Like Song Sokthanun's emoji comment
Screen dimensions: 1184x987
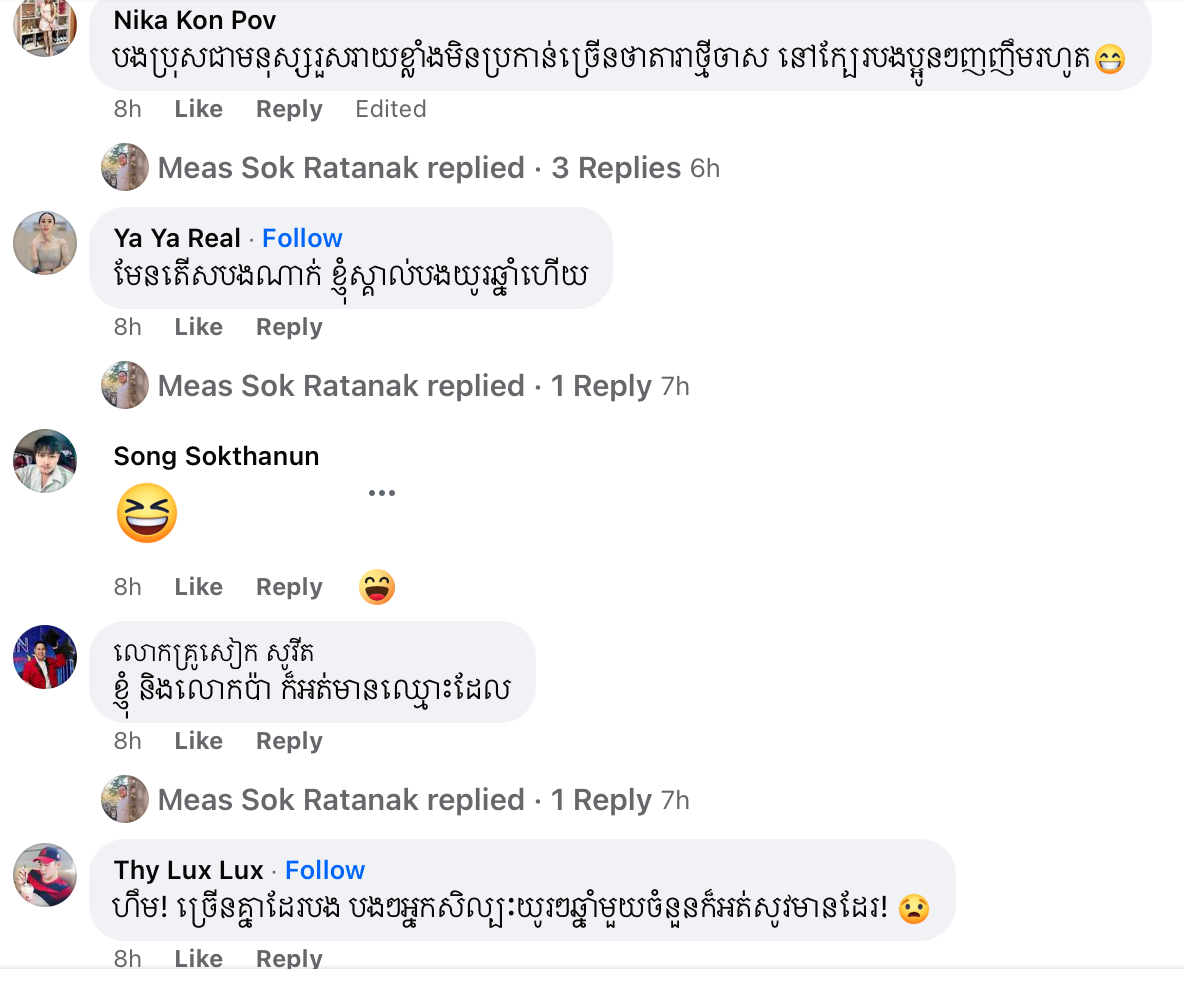198,587
